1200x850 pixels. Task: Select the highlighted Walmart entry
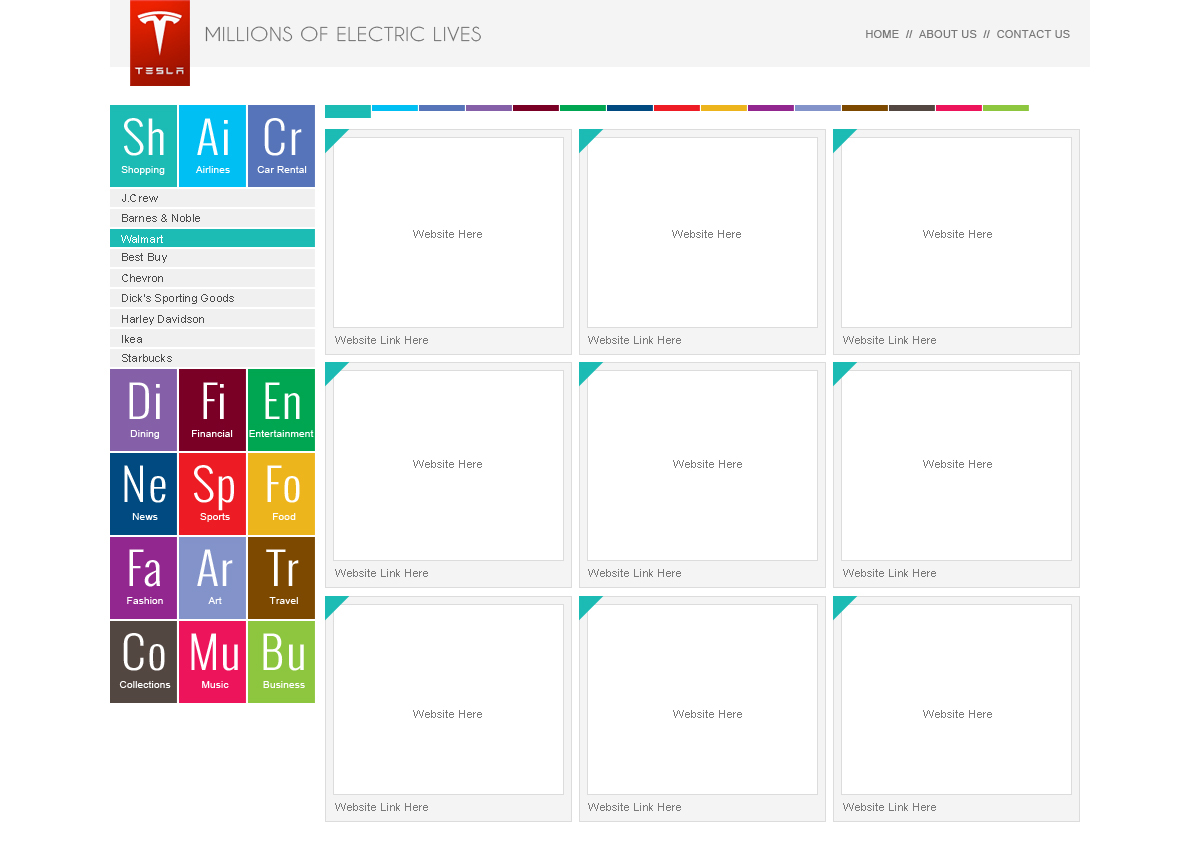212,238
